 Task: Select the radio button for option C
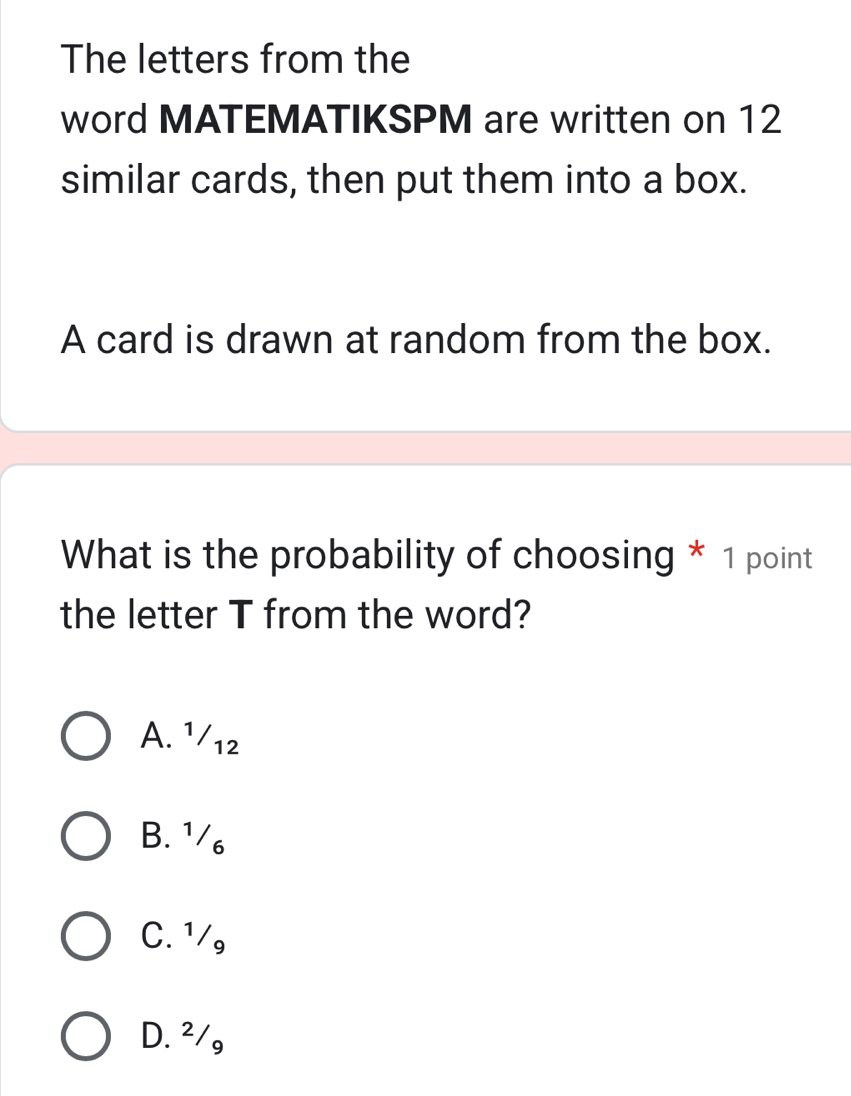pyautogui.click(x=85, y=937)
